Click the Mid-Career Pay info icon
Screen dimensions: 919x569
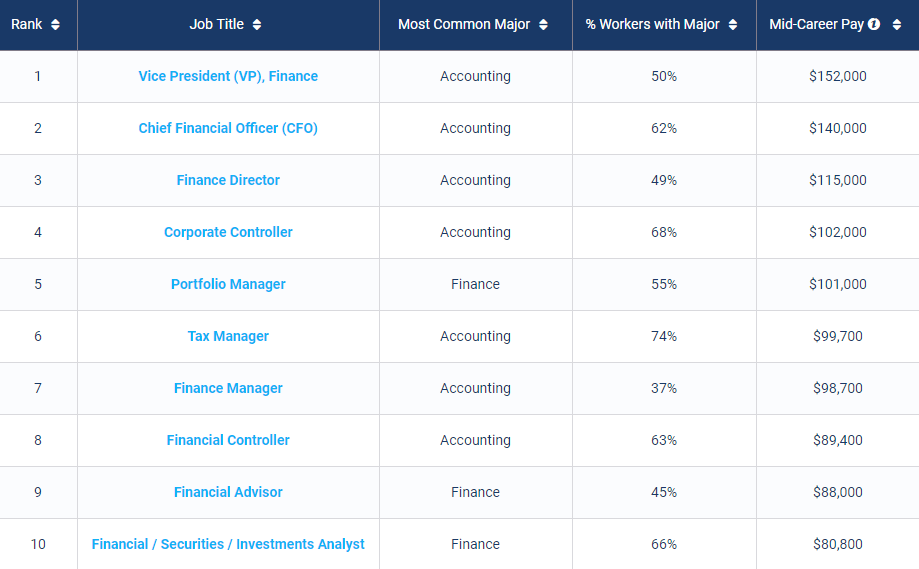[874, 25]
